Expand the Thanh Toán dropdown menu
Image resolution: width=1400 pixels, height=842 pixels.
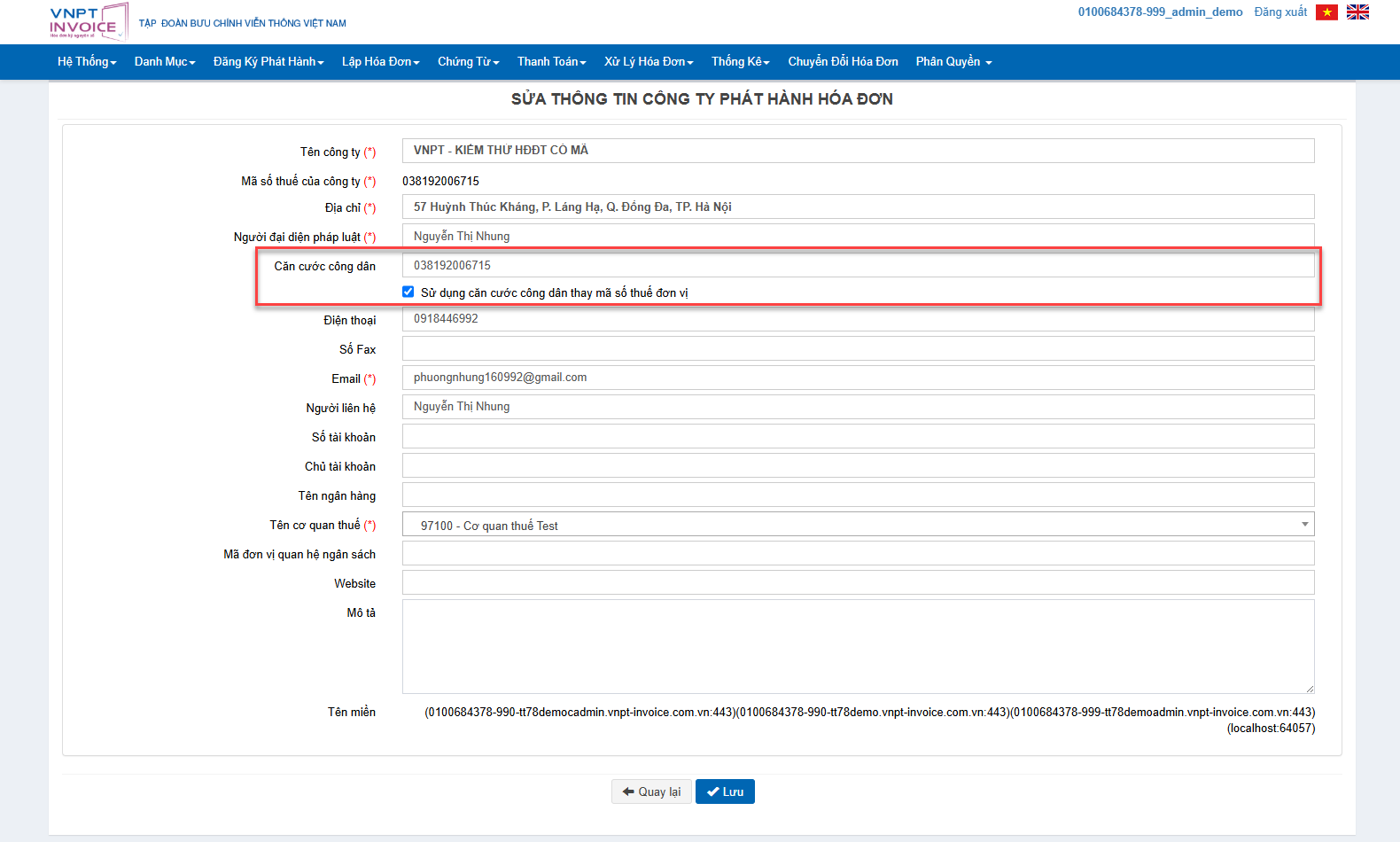click(552, 61)
